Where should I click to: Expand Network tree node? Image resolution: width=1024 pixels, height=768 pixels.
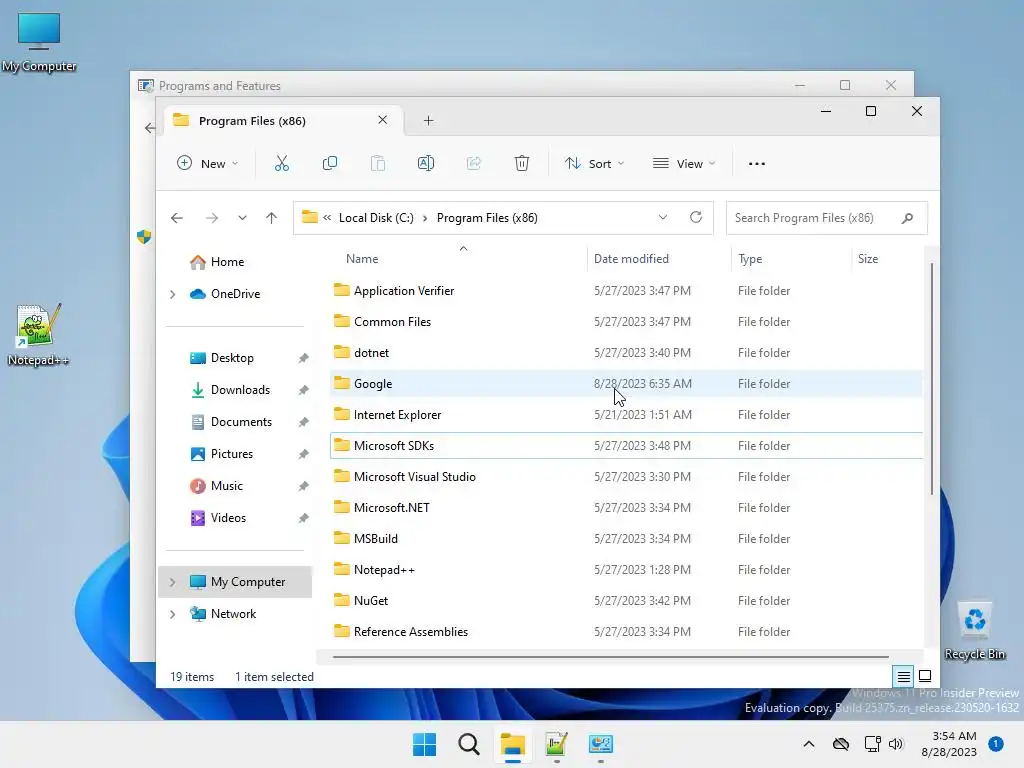173,614
